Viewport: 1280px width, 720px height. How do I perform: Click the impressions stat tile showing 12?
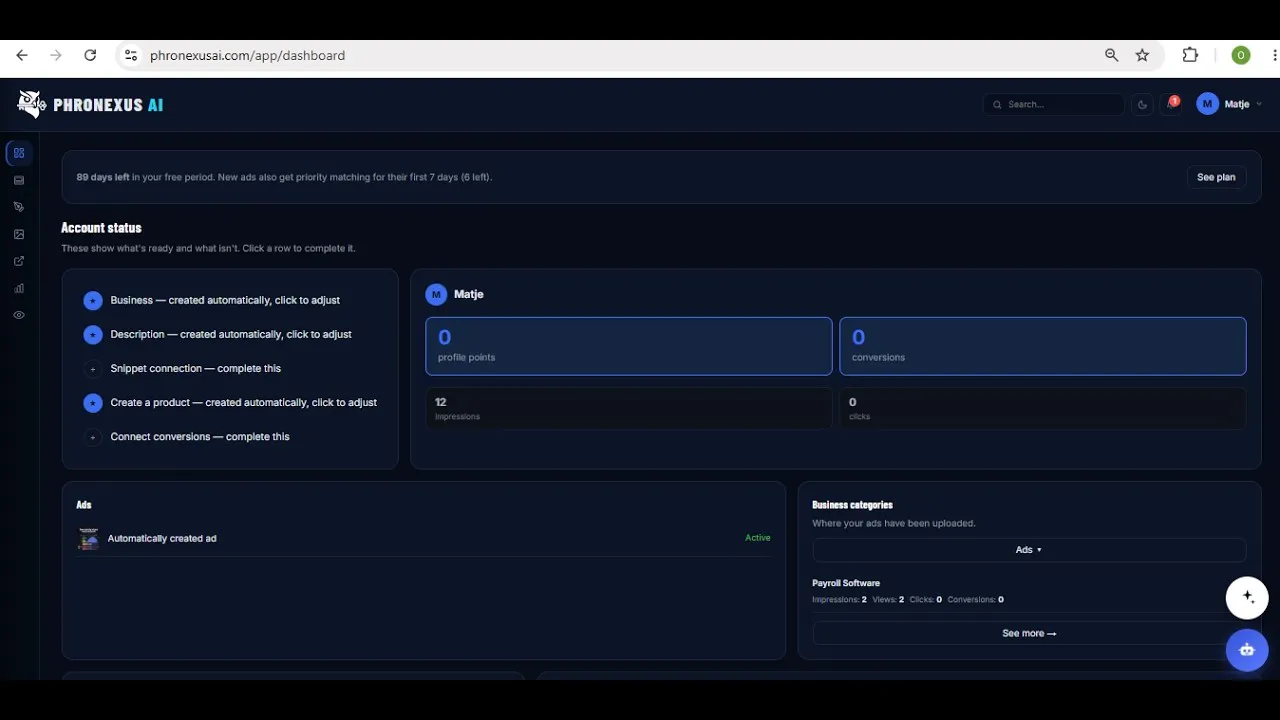point(629,408)
